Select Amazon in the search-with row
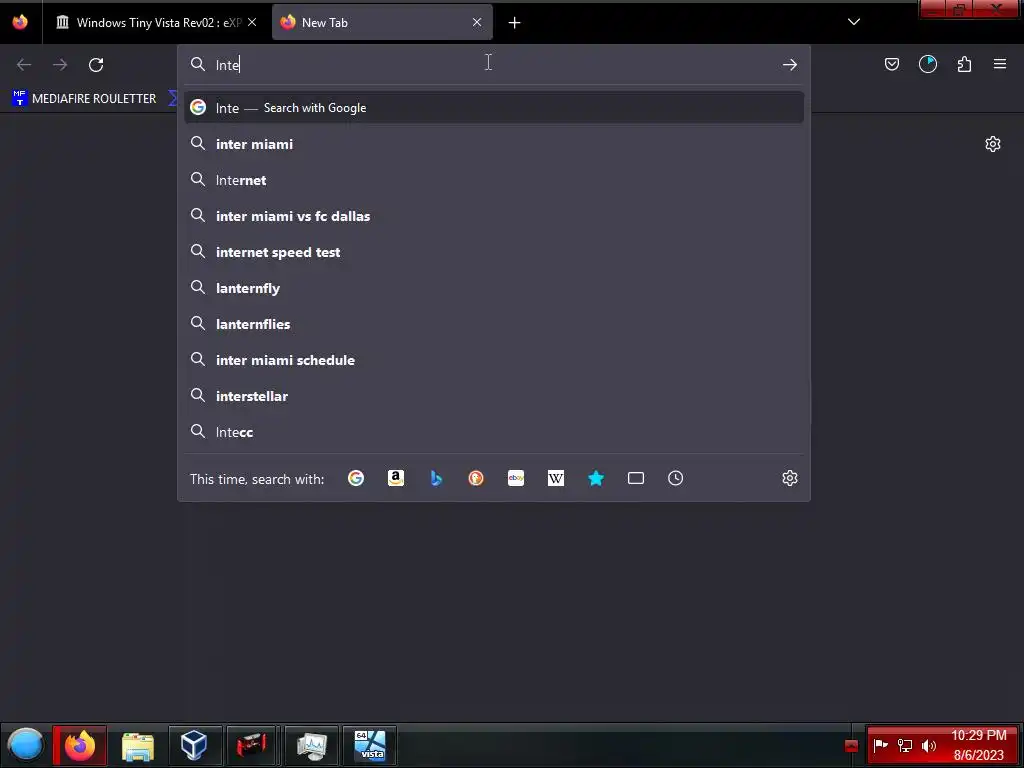This screenshot has width=1024, height=768. (x=396, y=478)
